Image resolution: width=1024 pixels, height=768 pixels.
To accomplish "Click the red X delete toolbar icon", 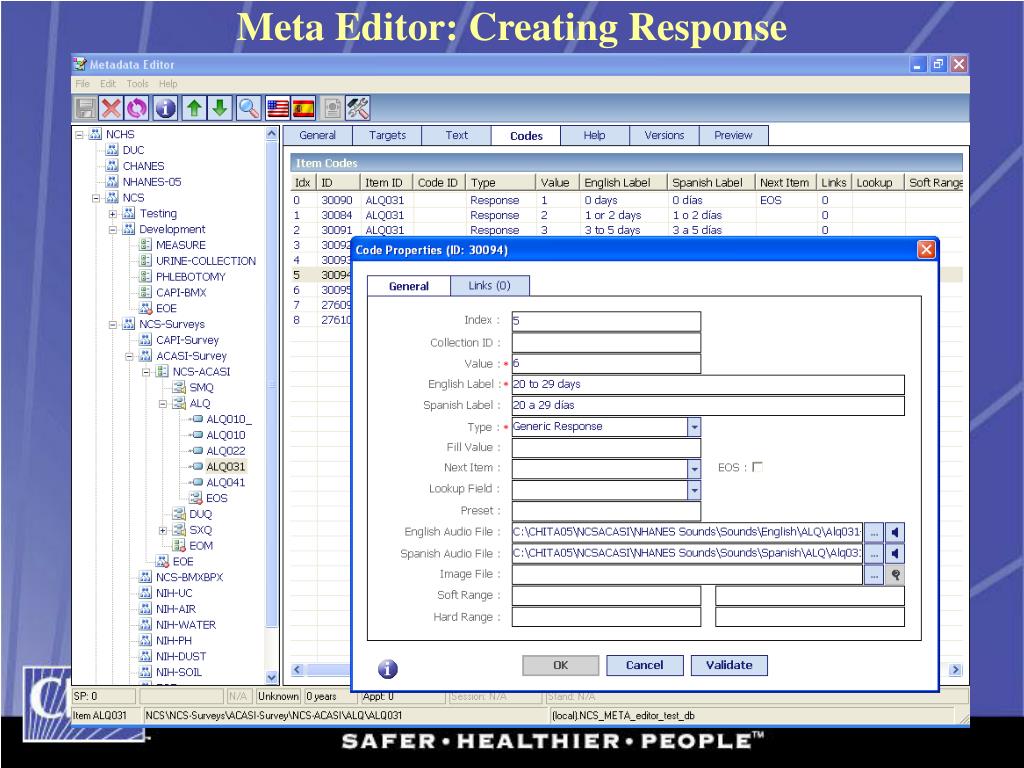I will point(111,108).
